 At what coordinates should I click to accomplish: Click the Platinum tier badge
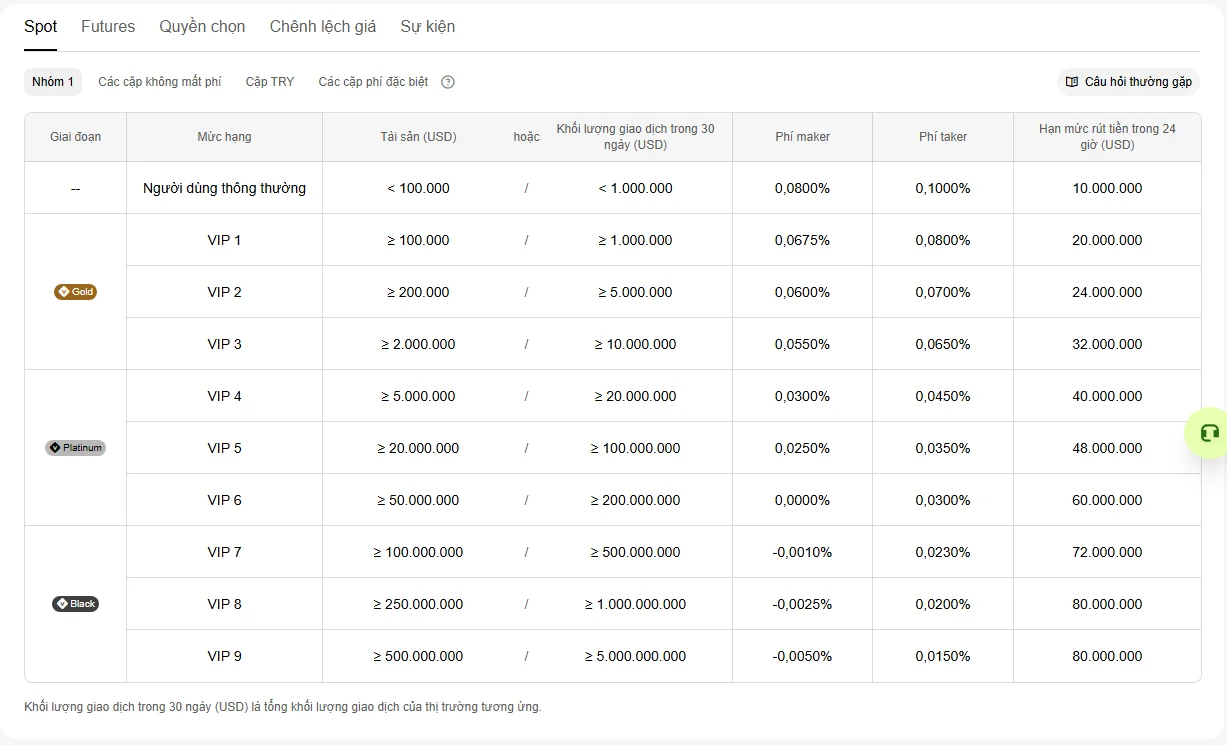click(76, 448)
